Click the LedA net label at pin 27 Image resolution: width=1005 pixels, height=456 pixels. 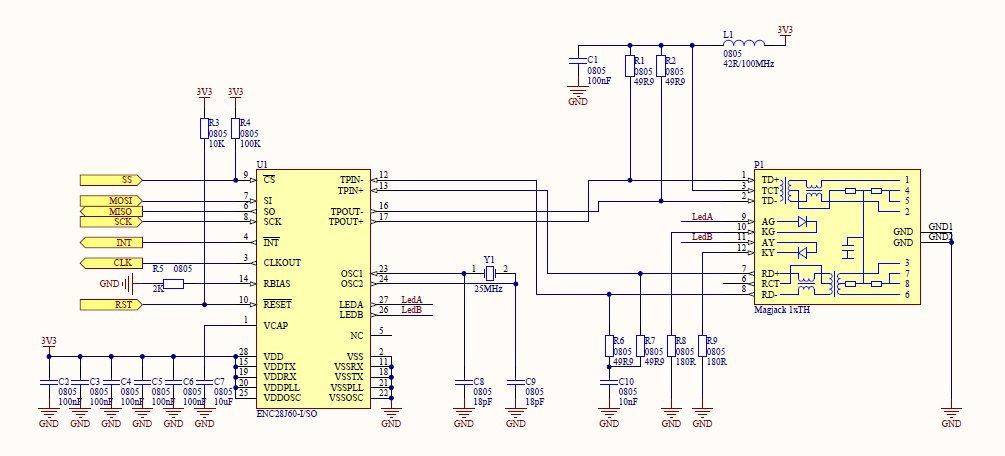[x=411, y=300]
